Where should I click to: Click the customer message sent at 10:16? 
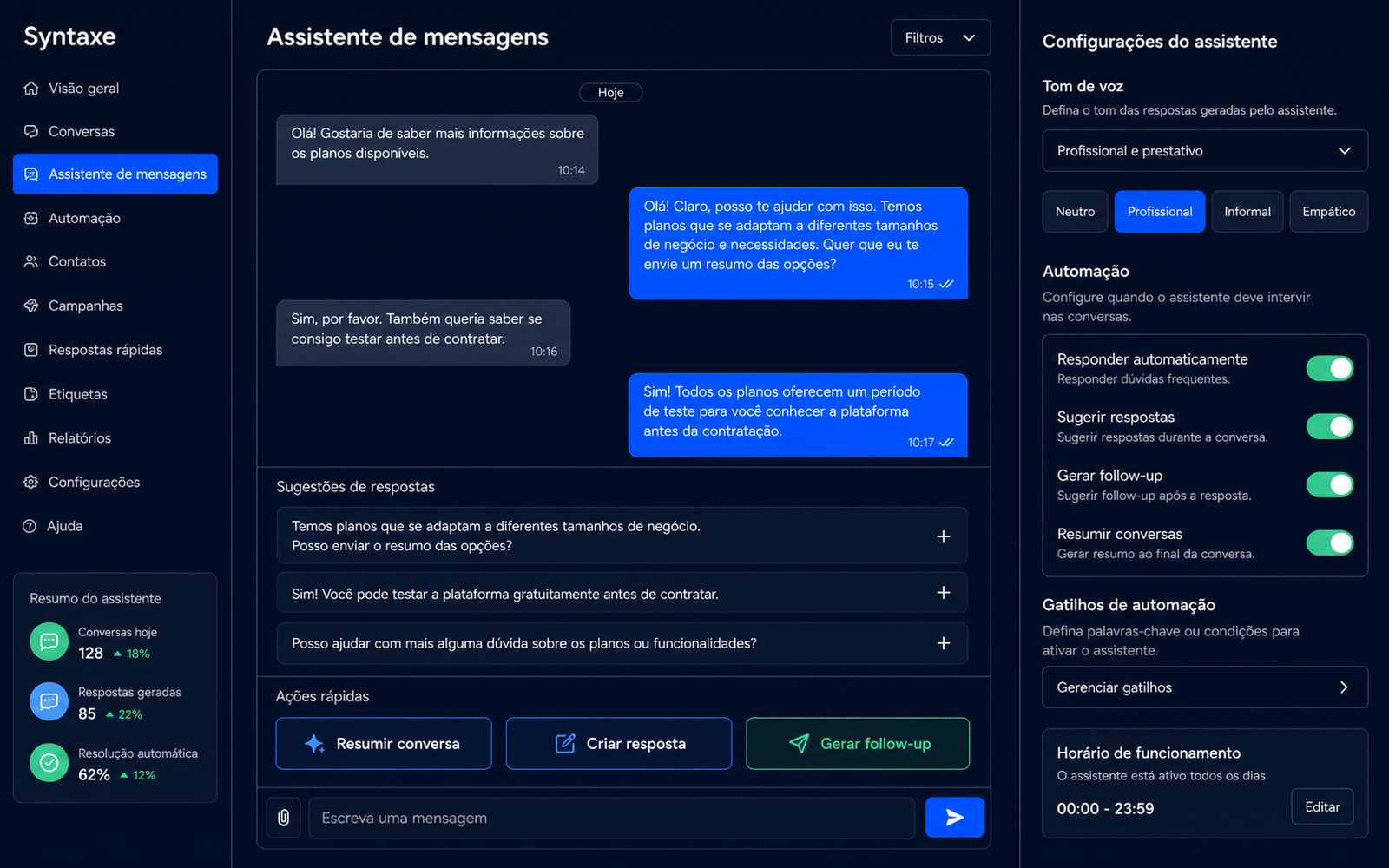[x=423, y=333]
